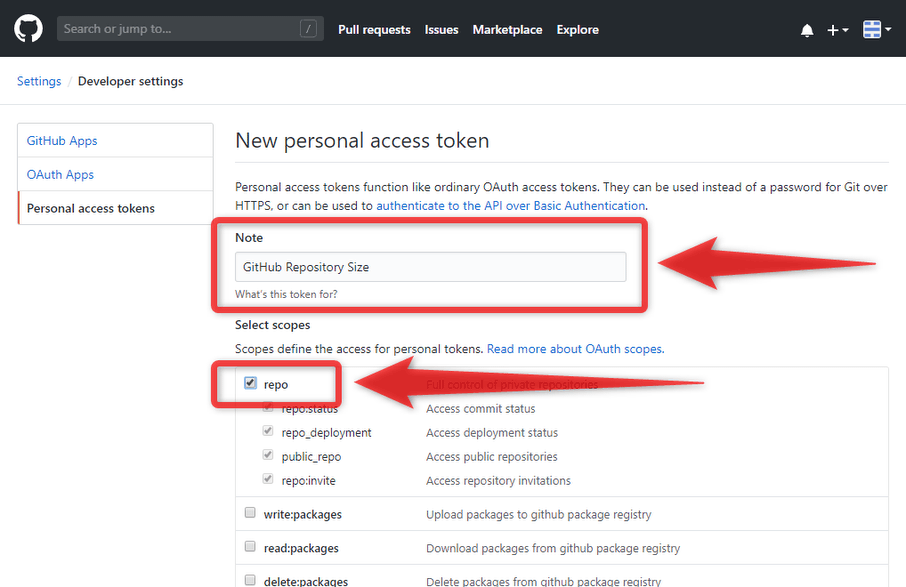Viewport: 906px width, 587px height.
Task: Toggle the public_repo checkbox
Action: [268, 455]
